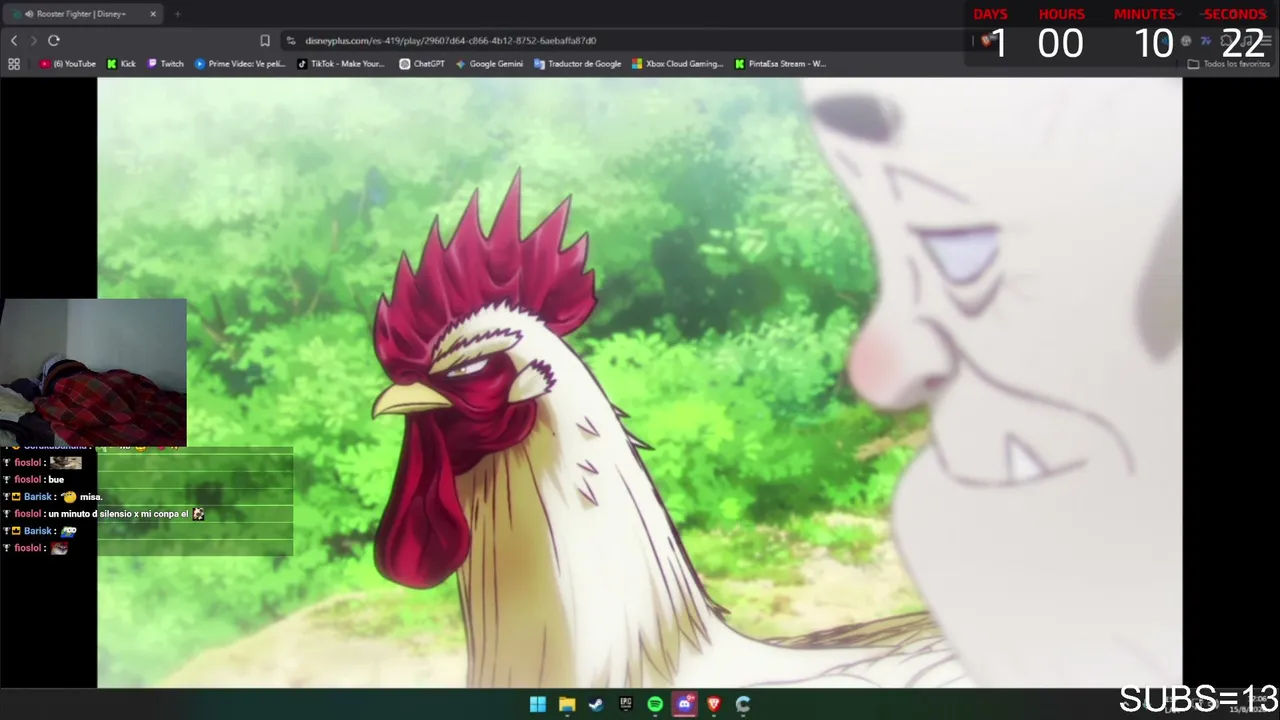This screenshot has width=1280, height=720.
Task: Open Brave browser from the taskbar
Action: pyautogui.click(x=713, y=704)
